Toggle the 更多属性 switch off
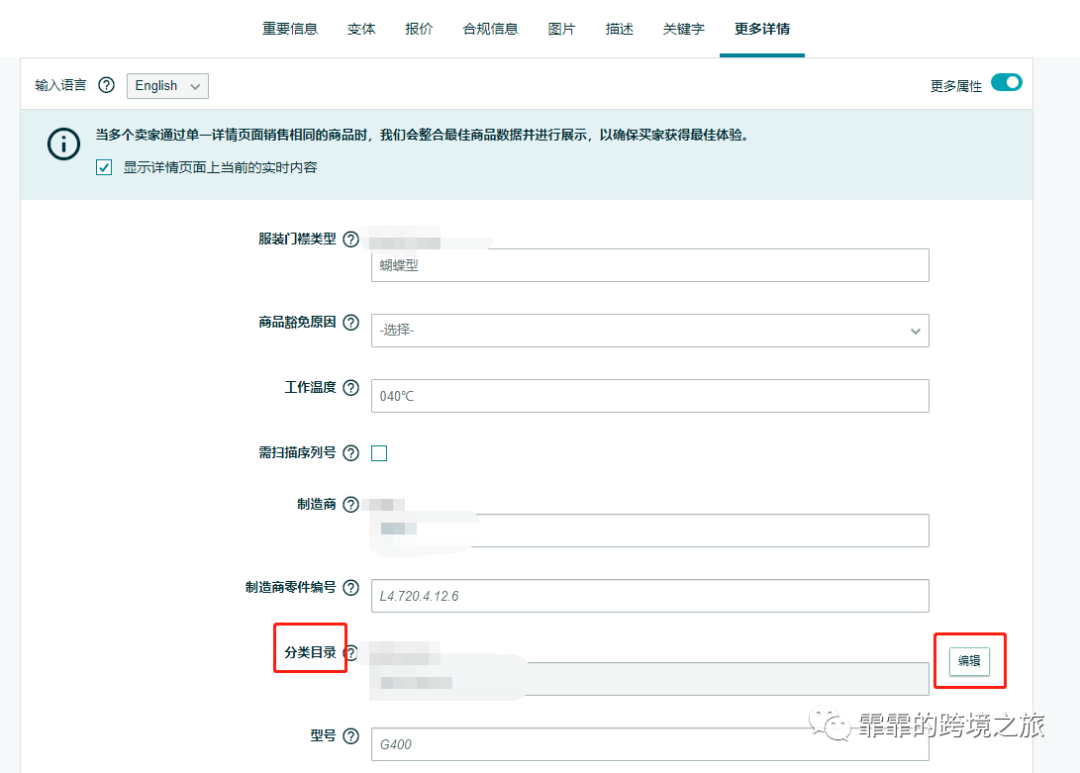The image size is (1080, 773). (1006, 83)
